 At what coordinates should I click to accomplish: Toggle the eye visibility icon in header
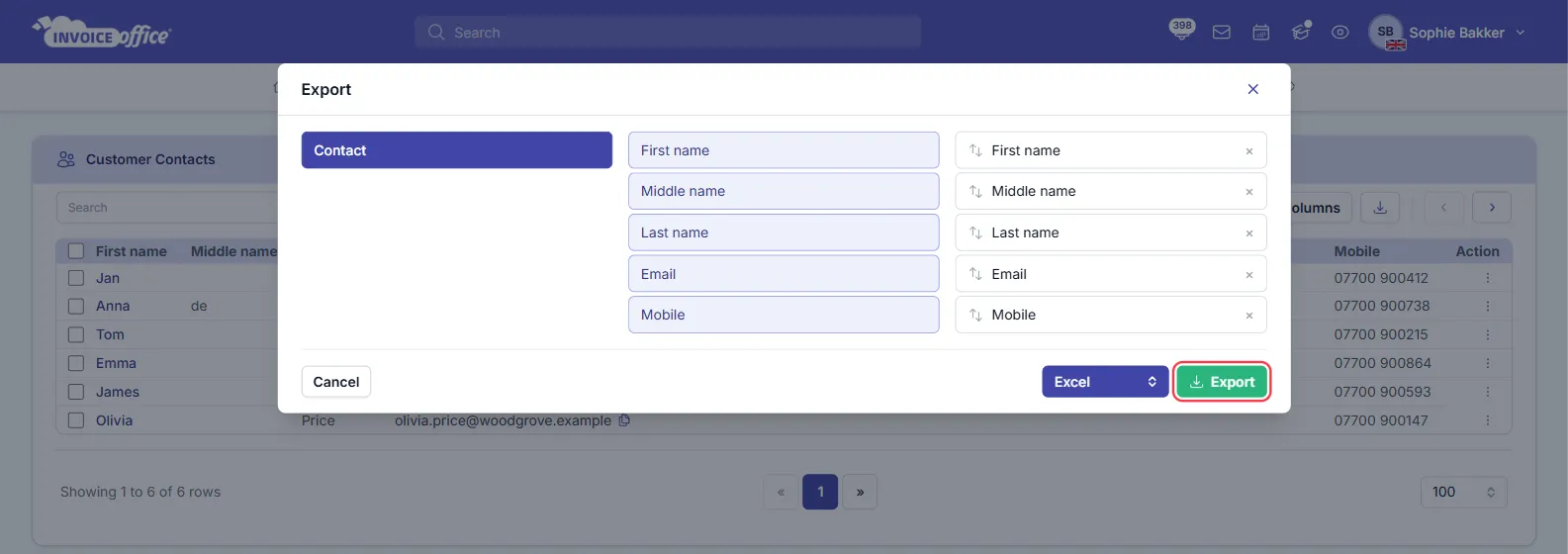(1340, 33)
